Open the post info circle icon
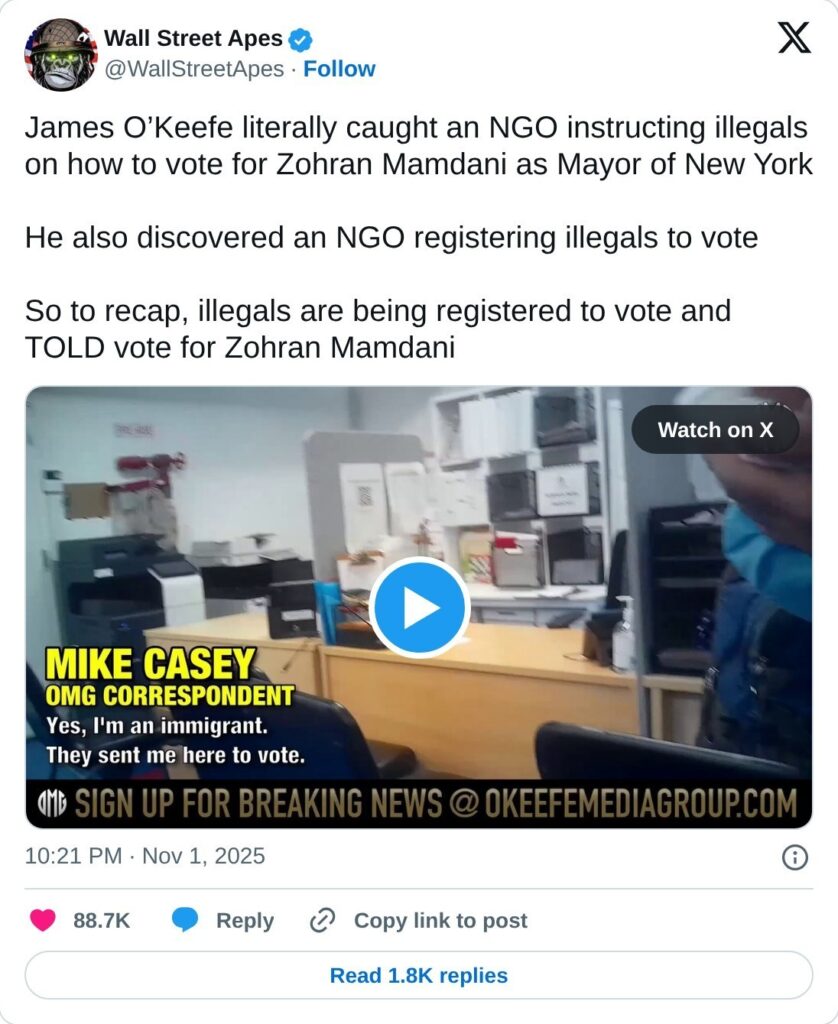The image size is (838, 1024). (794, 857)
